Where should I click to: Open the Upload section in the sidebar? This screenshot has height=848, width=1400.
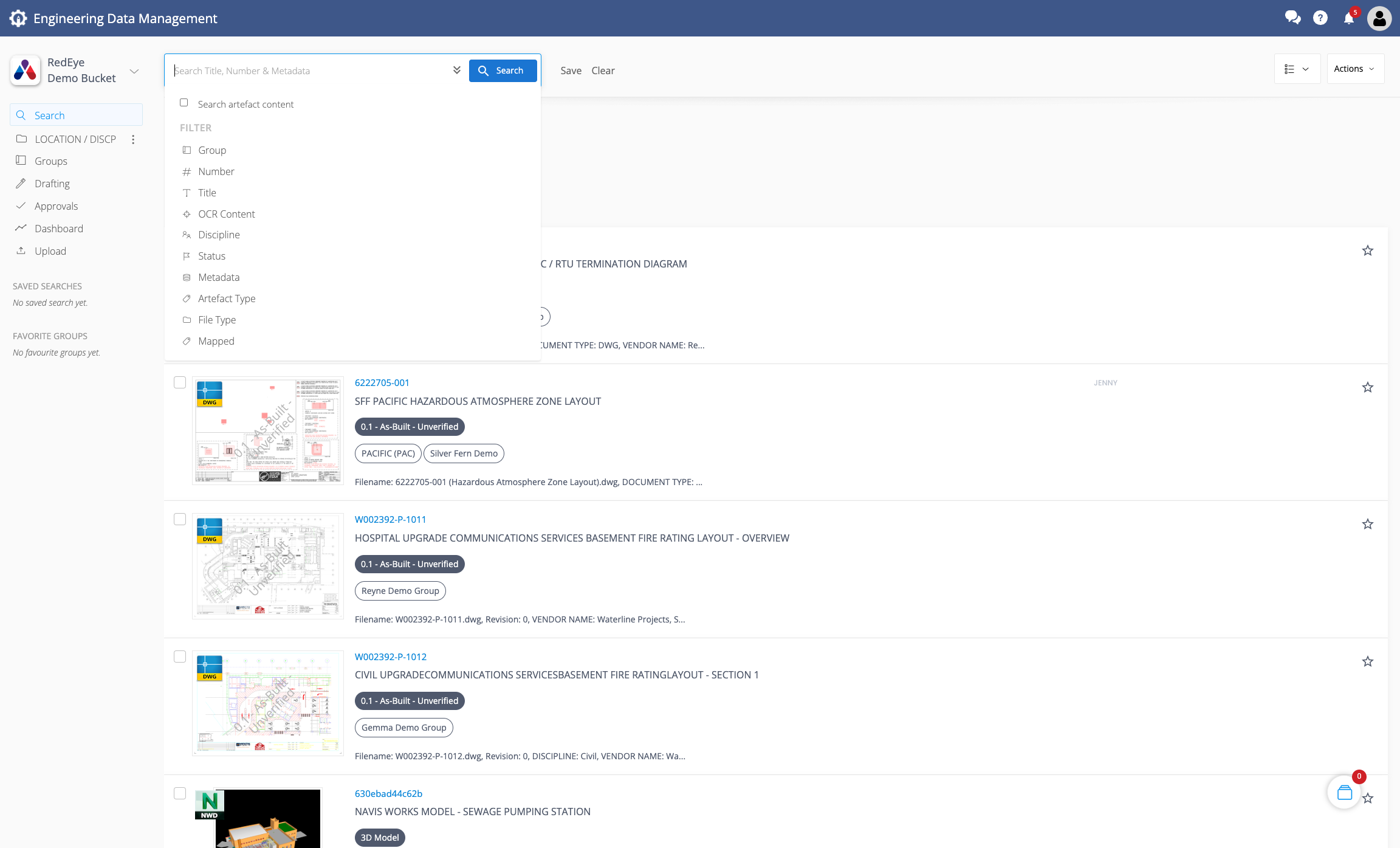(50, 250)
